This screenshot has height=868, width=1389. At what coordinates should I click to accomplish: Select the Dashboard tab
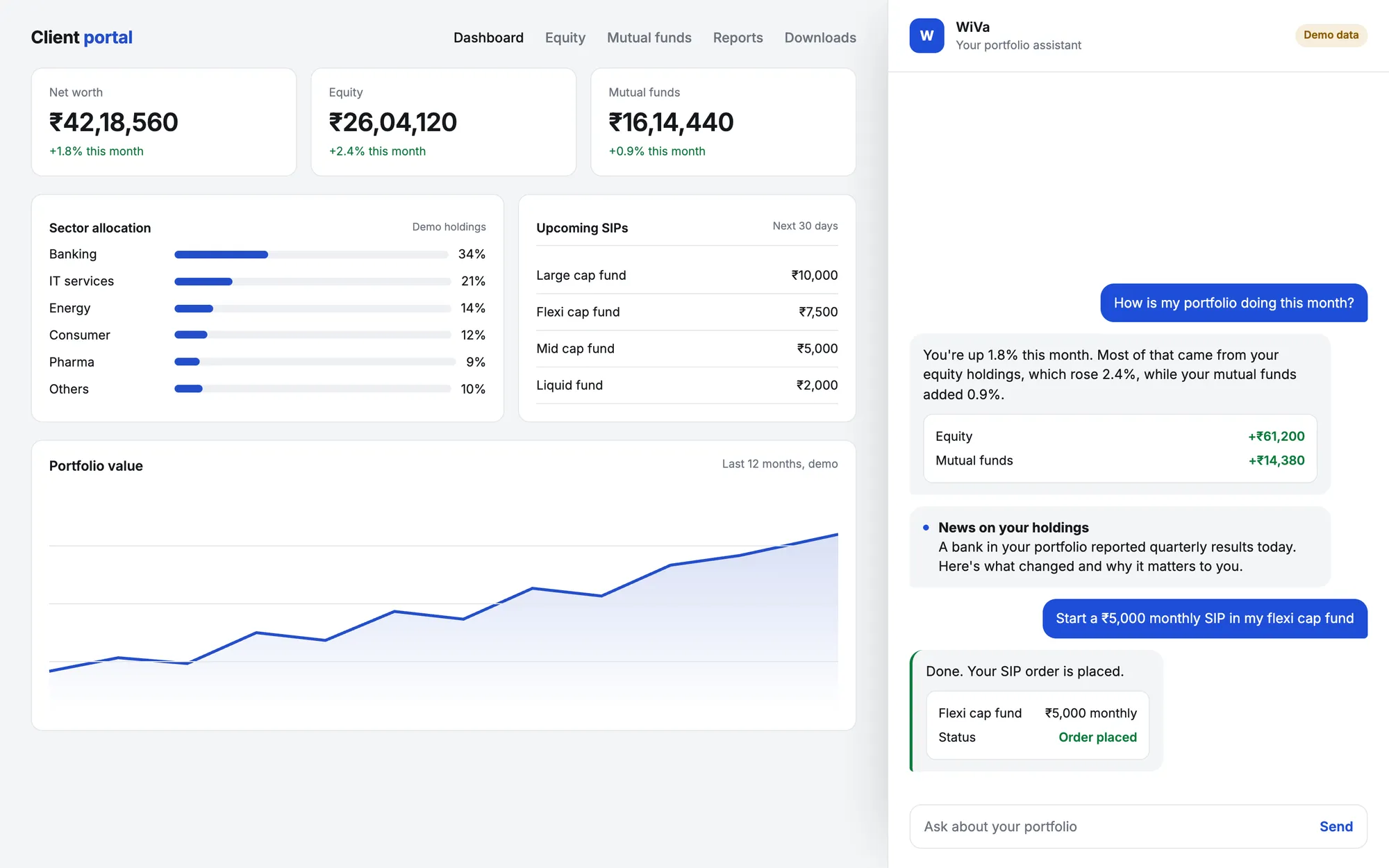(x=488, y=37)
